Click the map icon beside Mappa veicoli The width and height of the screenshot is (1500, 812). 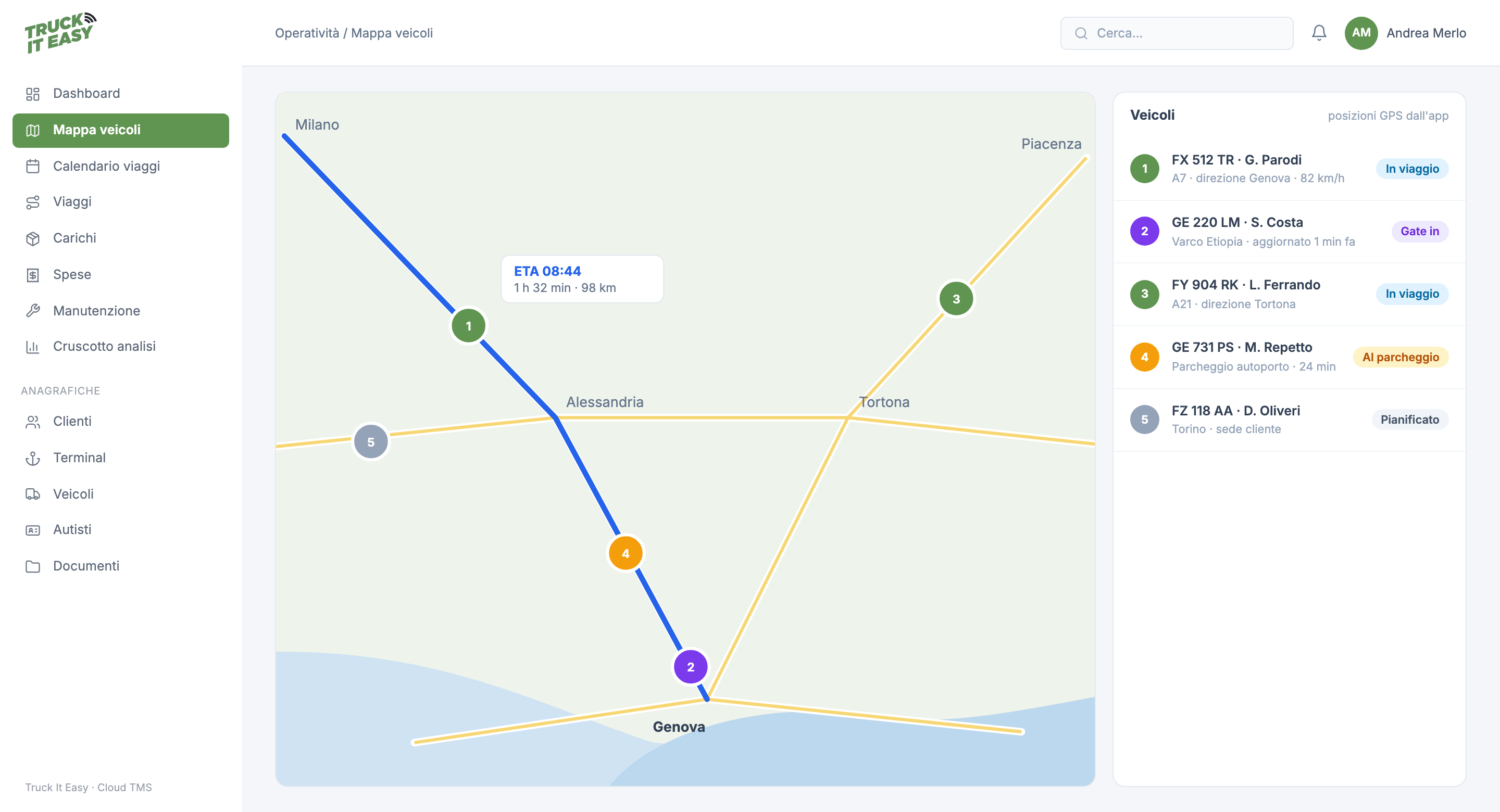point(33,130)
